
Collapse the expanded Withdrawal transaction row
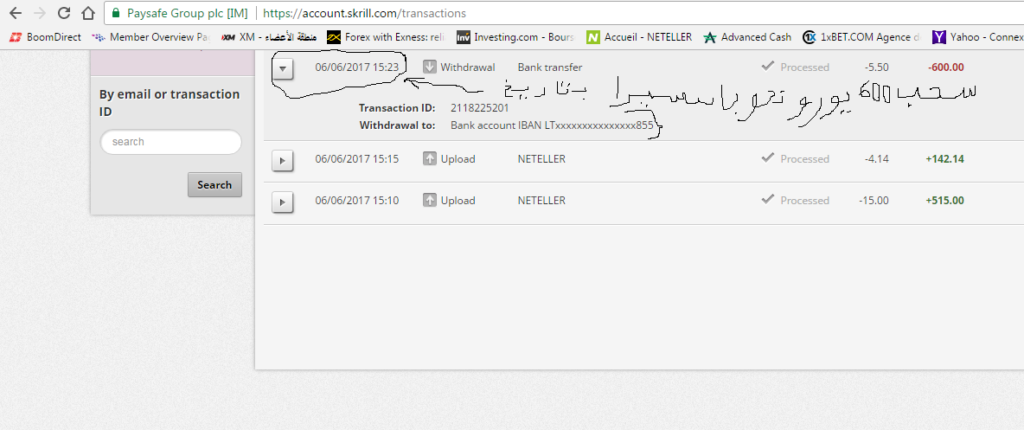(x=283, y=69)
